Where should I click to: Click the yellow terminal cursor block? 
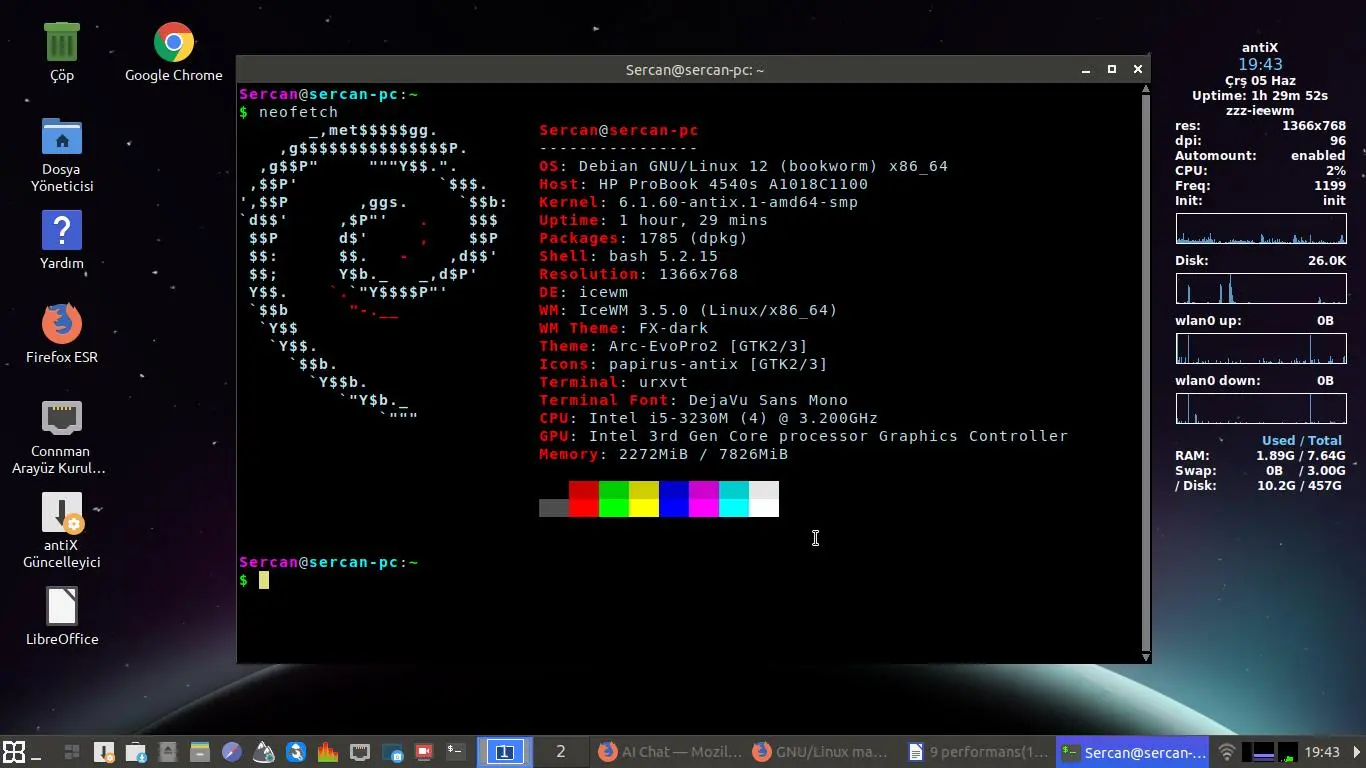pyautogui.click(x=264, y=580)
